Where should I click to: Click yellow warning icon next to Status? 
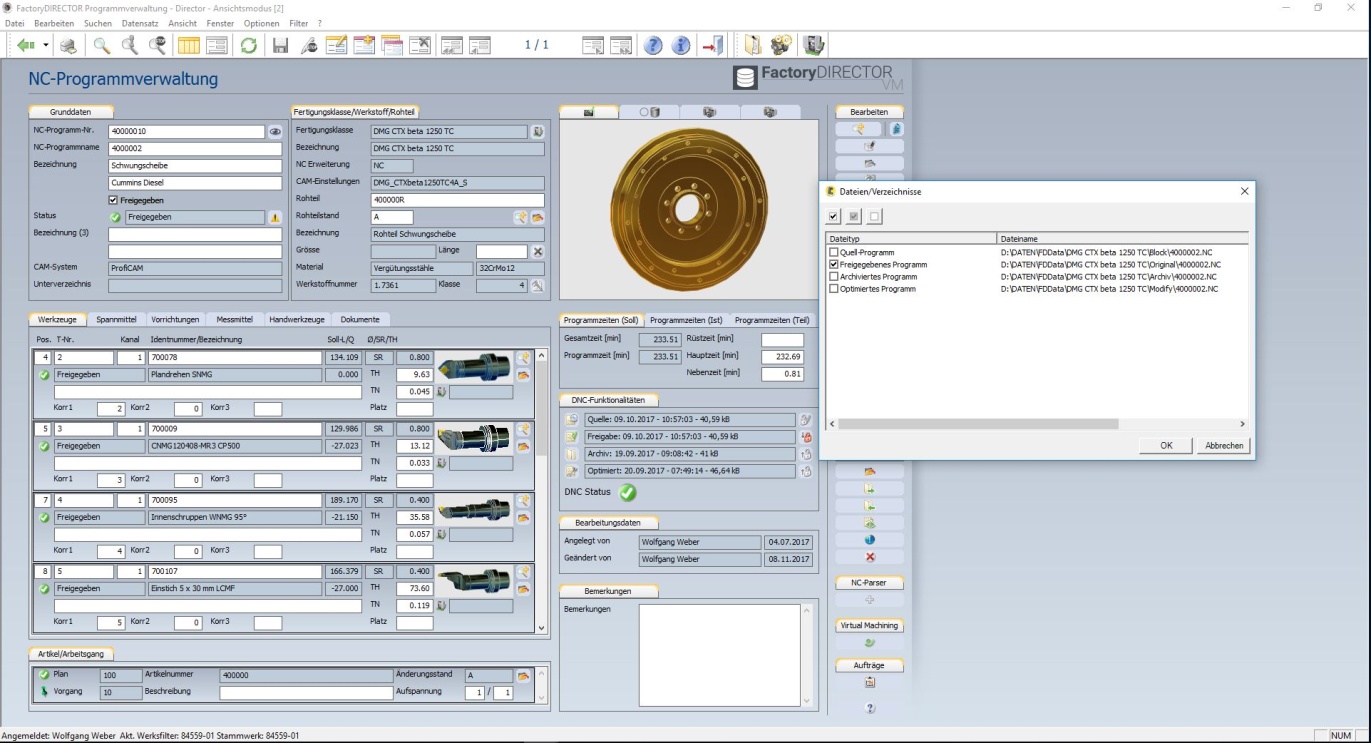tap(275, 217)
